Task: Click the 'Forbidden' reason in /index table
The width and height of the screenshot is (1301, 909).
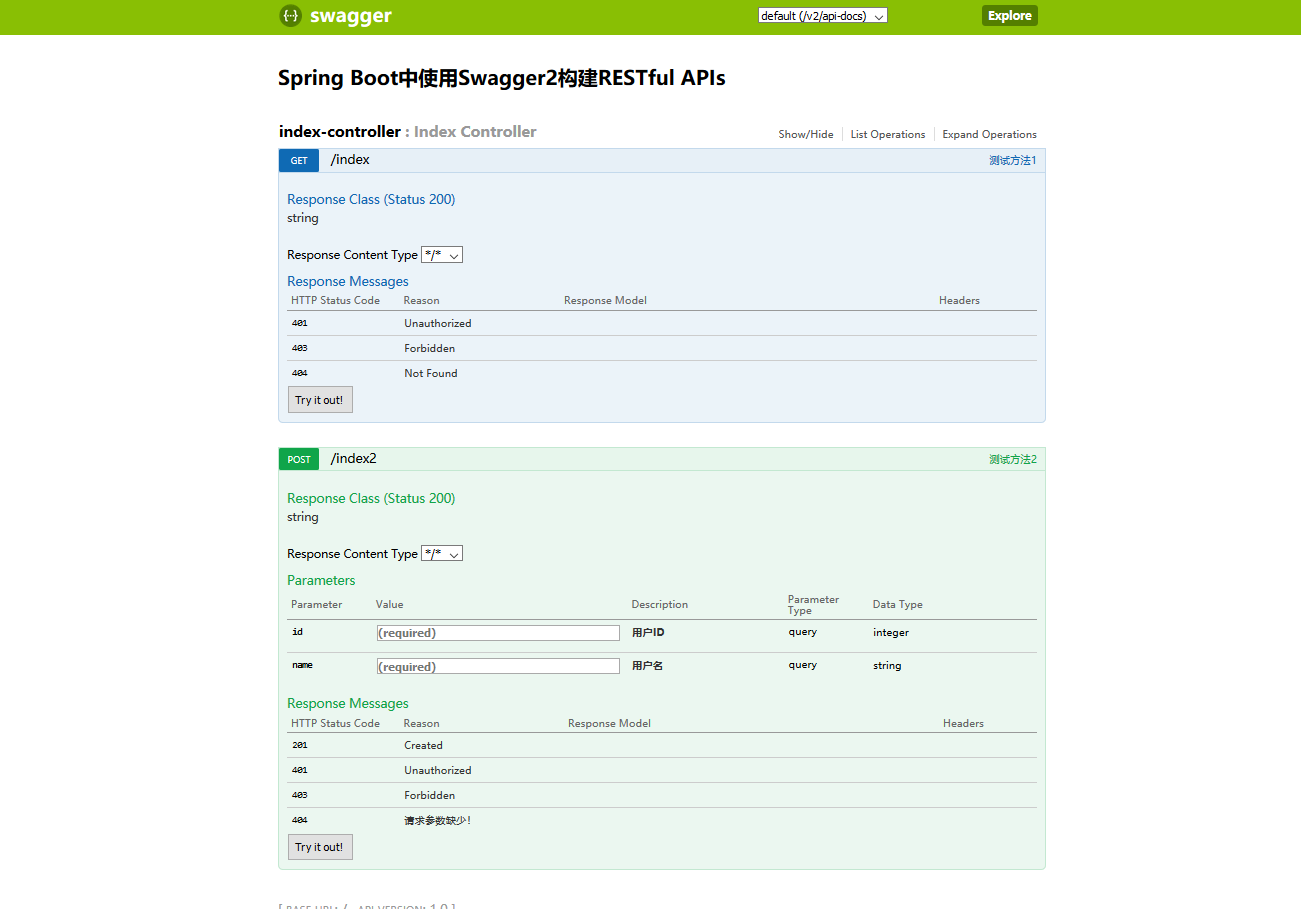Action: pyautogui.click(x=429, y=348)
